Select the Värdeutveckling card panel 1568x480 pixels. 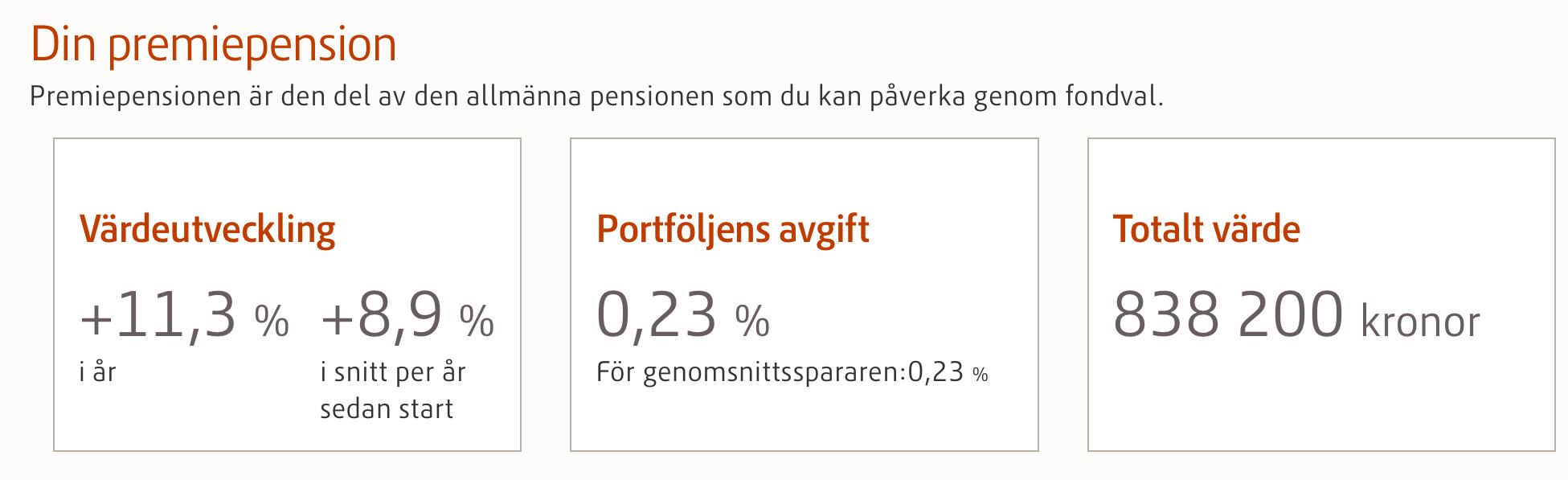point(288,294)
